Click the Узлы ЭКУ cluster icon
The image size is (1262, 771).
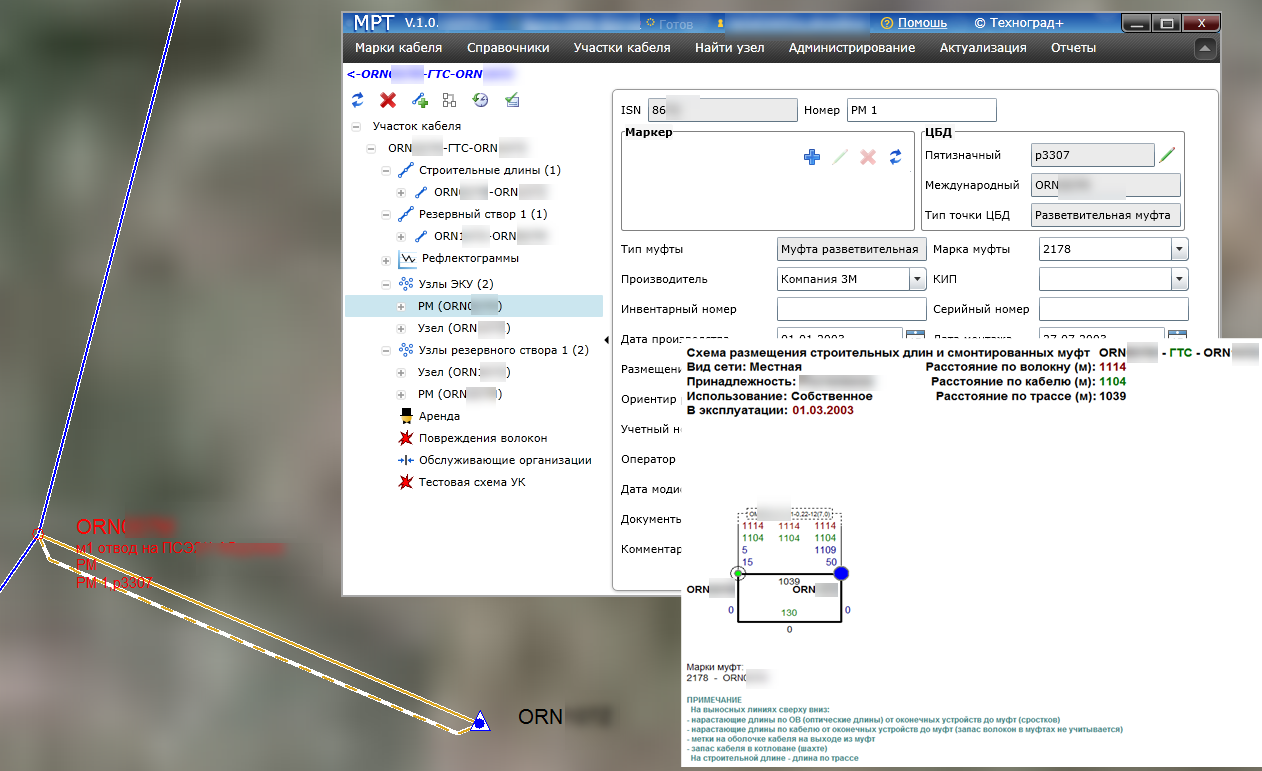click(406, 284)
